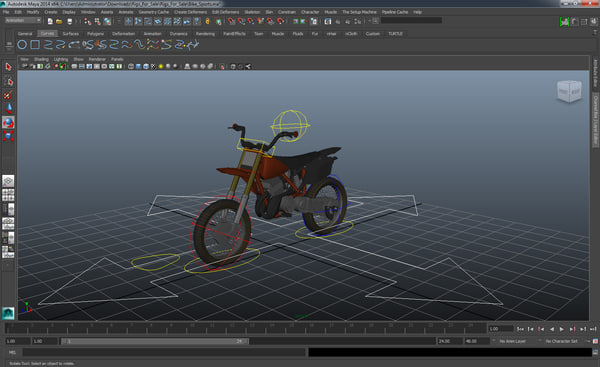Screen dimensions: 600x367
Task: Toggle select by component type icon
Action: [x=108, y=21]
